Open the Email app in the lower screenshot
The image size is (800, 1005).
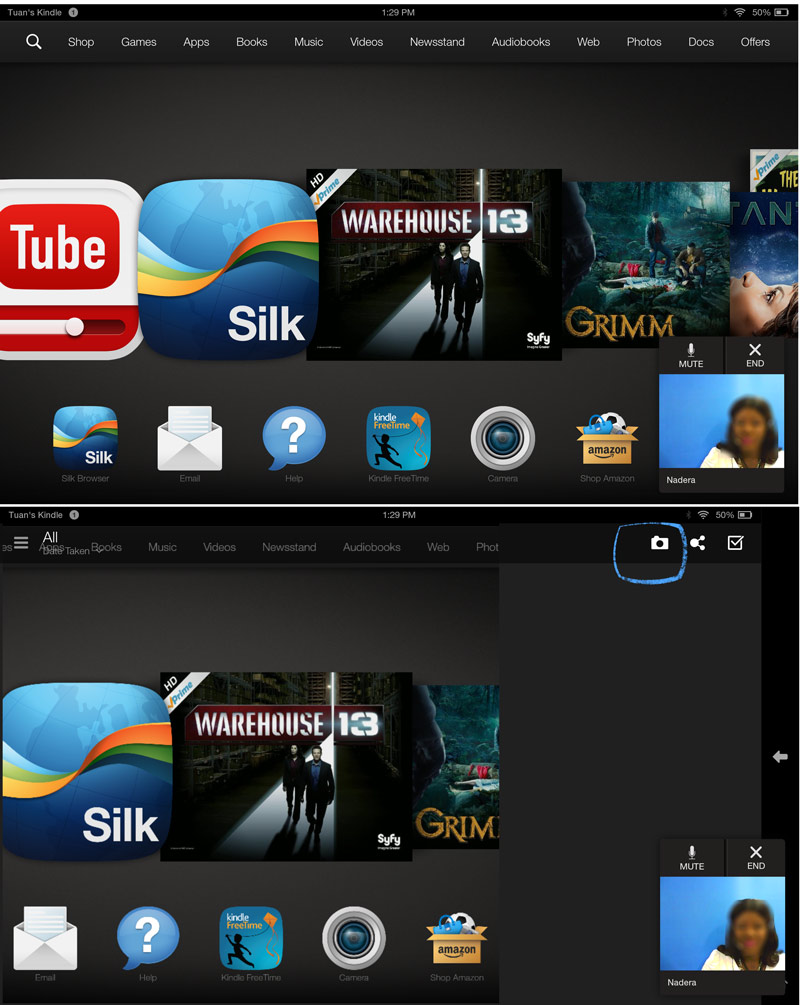pyautogui.click(x=45, y=938)
